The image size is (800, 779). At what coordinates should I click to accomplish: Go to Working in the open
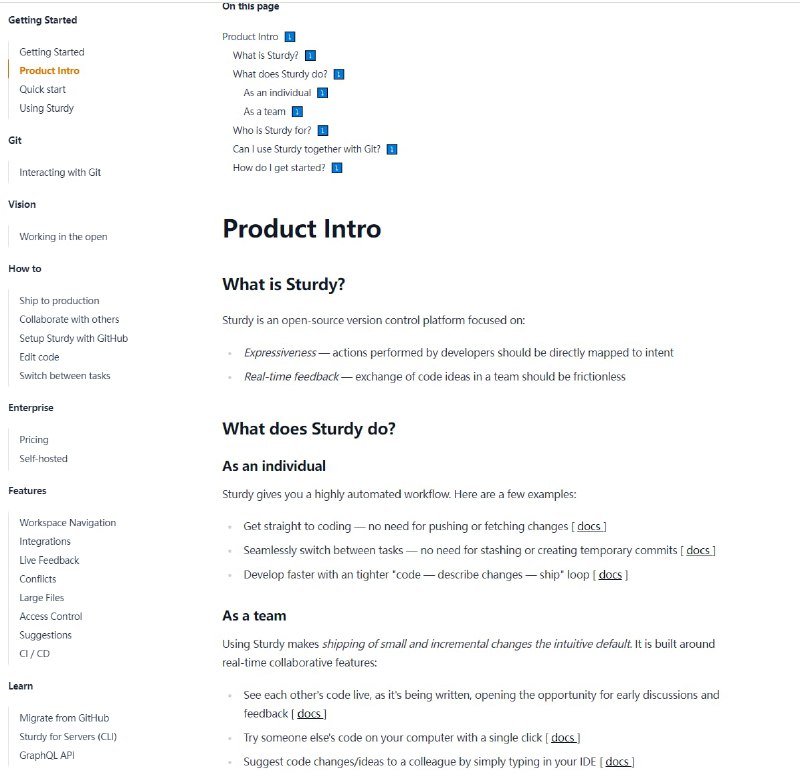[63, 237]
